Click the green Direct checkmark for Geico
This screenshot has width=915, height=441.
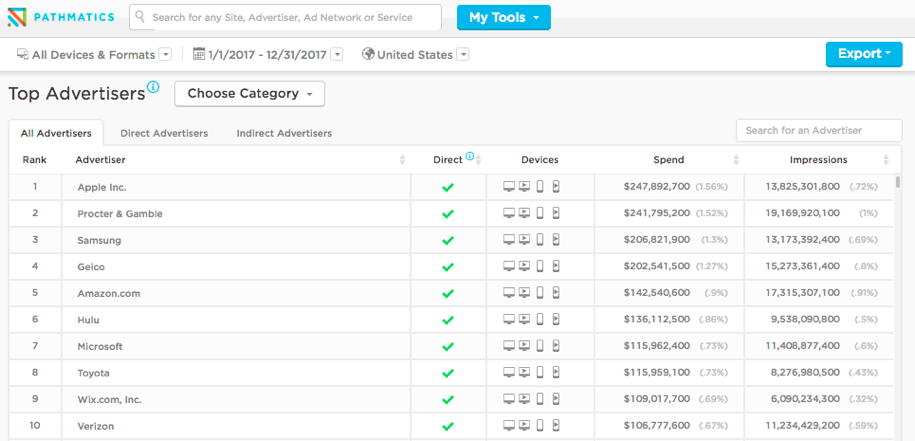pos(448,267)
